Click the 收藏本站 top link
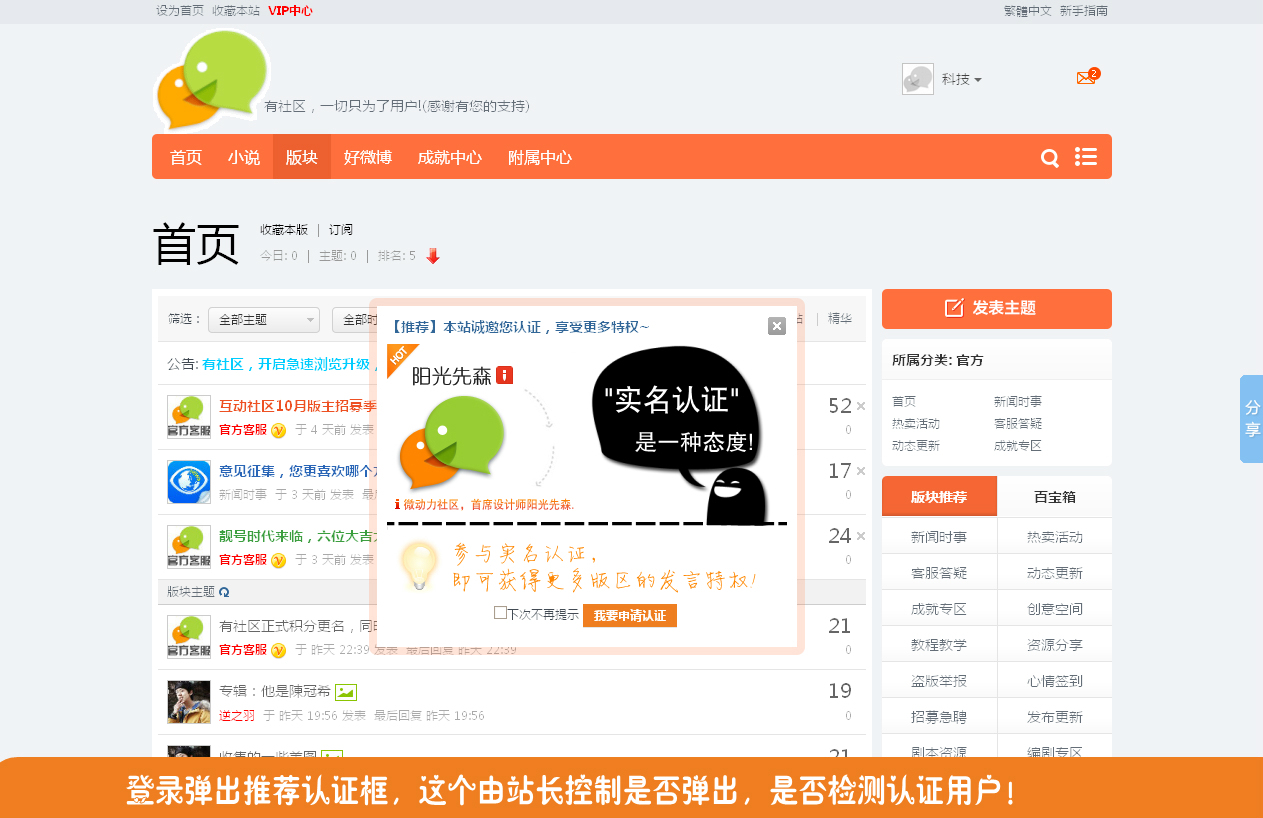This screenshot has width=1263, height=818. [x=236, y=11]
